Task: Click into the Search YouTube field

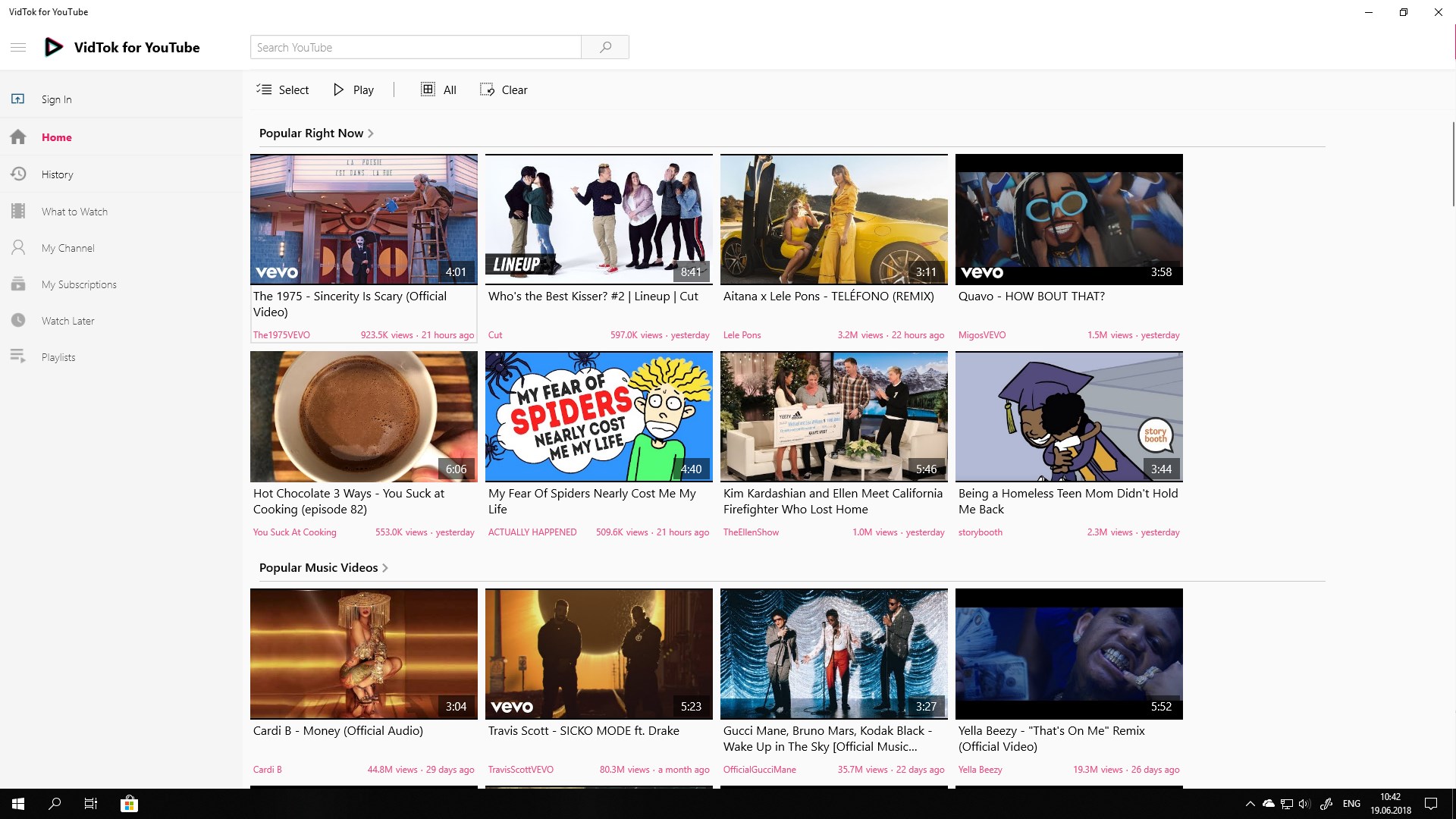Action: click(x=416, y=47)
